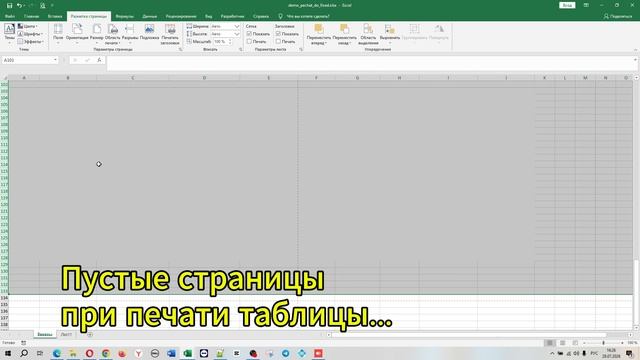Switch to the Formulas (Формулы) tab
The height and width of the screenshot is (360, 640).
click(124, 16)
